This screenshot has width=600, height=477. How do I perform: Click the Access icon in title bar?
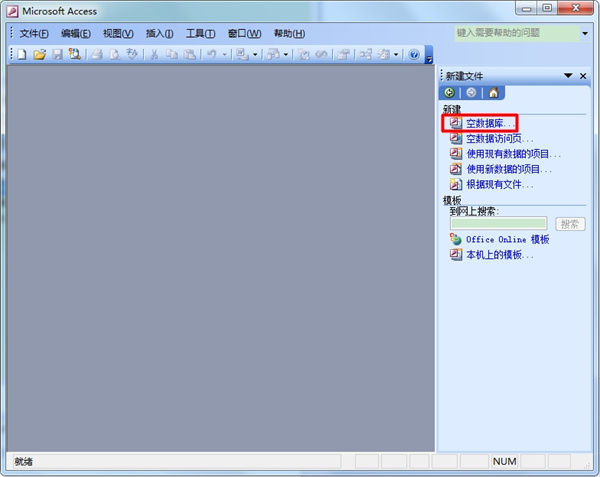pos(12,11)
